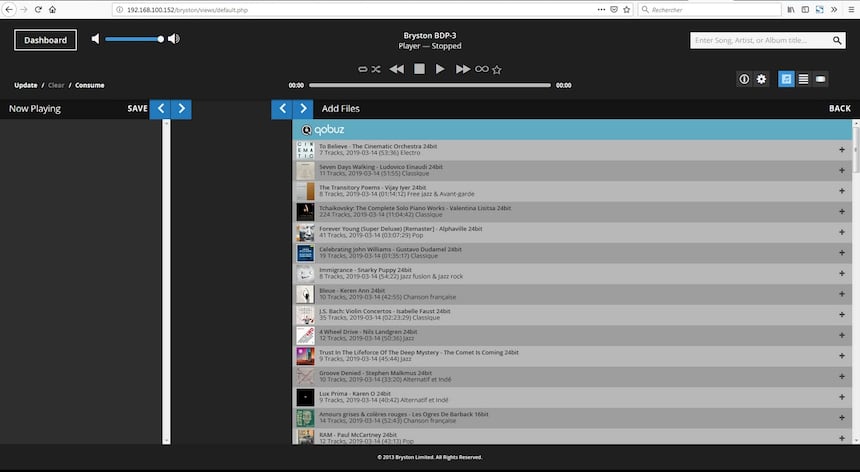
Task: Add Bleue album via plus
Action: click(x=841, y=294)
